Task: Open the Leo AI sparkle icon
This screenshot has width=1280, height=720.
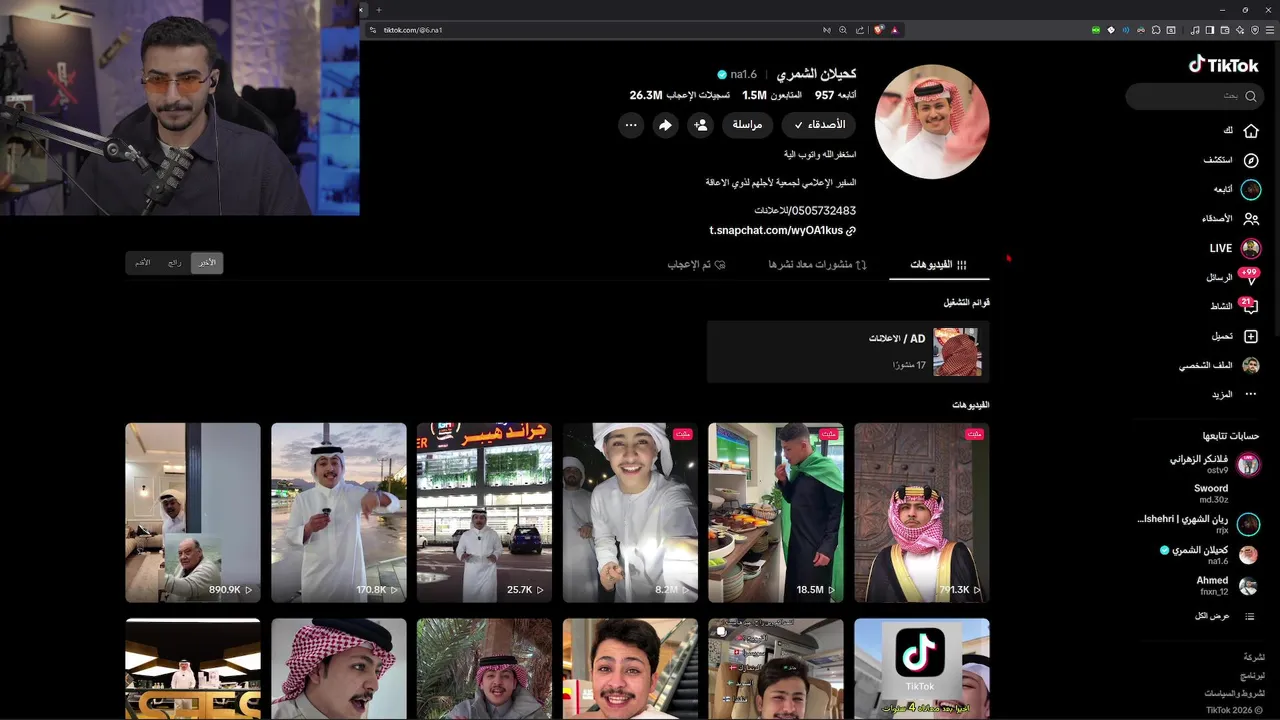Action: point(1240,30)
